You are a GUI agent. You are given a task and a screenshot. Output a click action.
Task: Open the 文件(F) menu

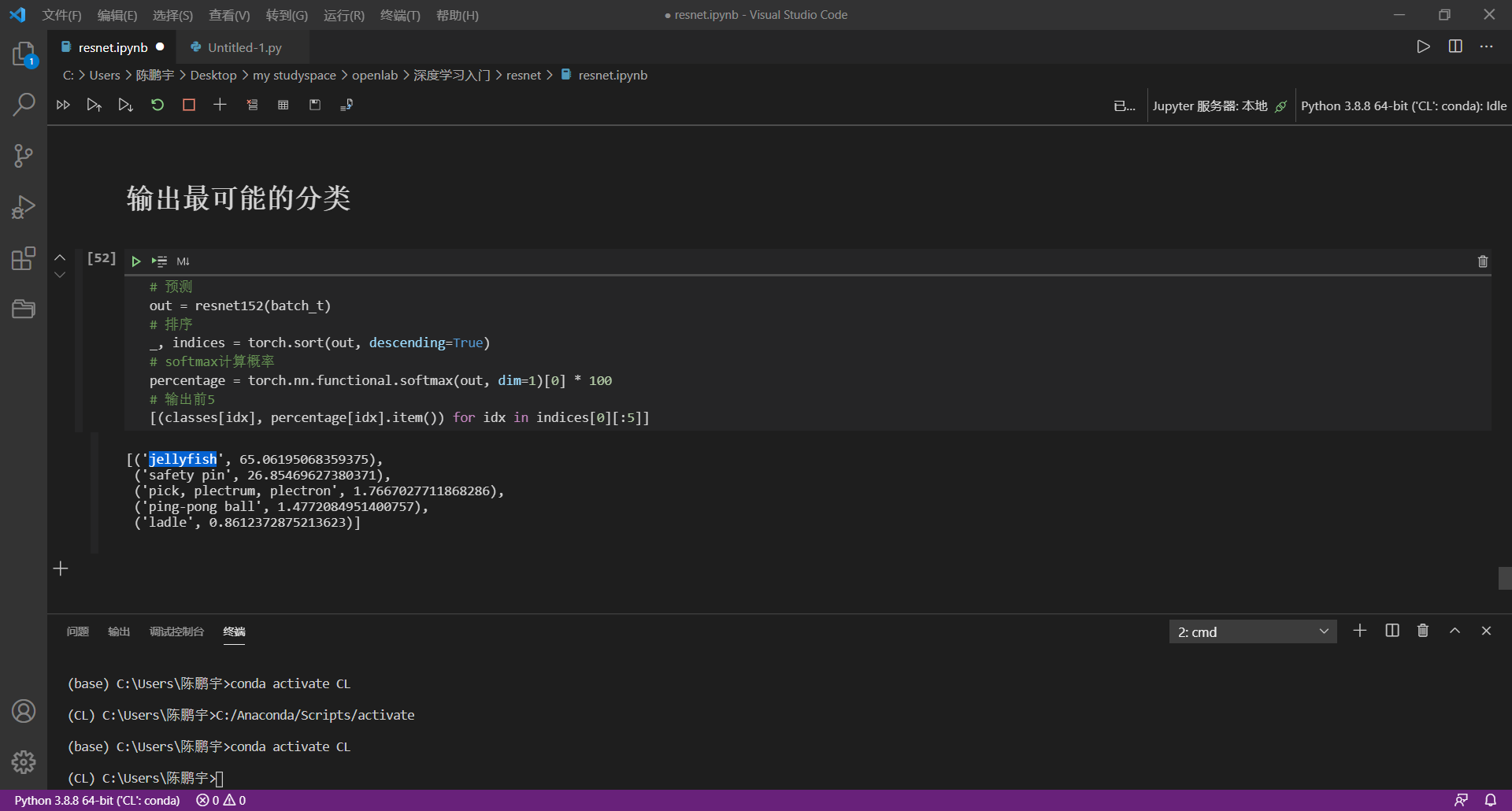click(x=62, y=15)
